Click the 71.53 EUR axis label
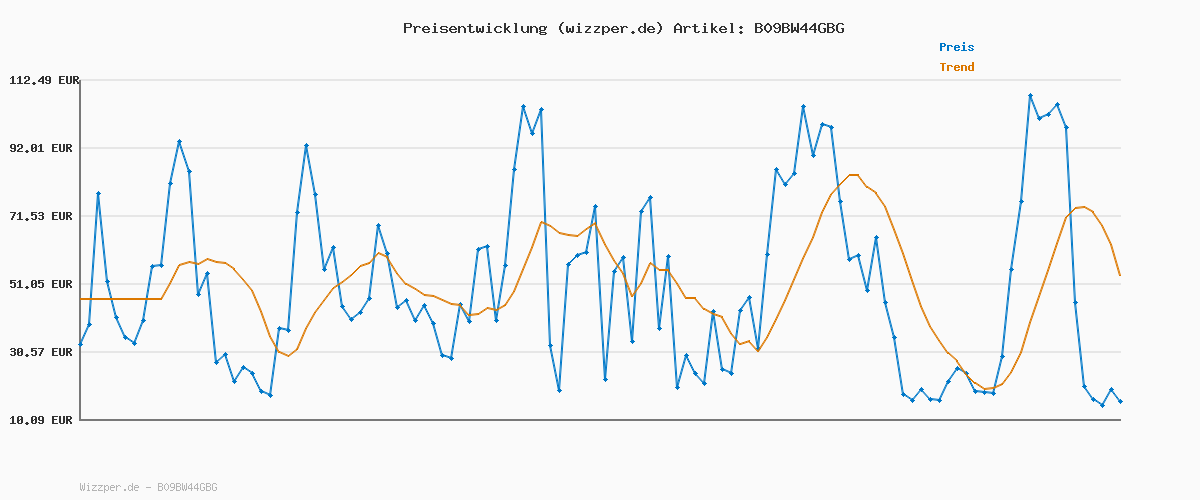Image resolution: width=1200 pixels, height=500 pixels. pos(44,216)
